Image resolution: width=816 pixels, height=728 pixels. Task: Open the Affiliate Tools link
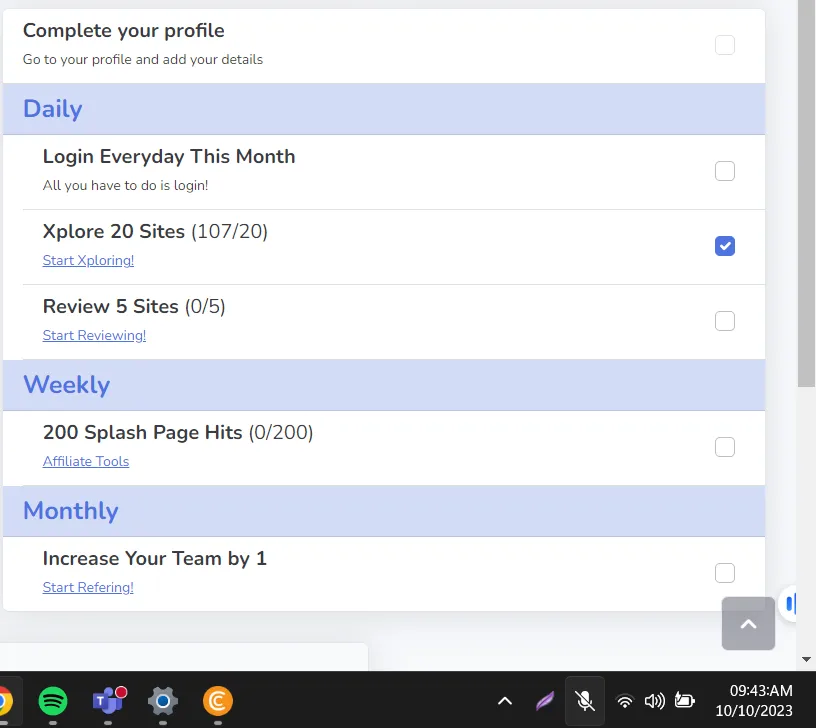(x=86, y=461)
